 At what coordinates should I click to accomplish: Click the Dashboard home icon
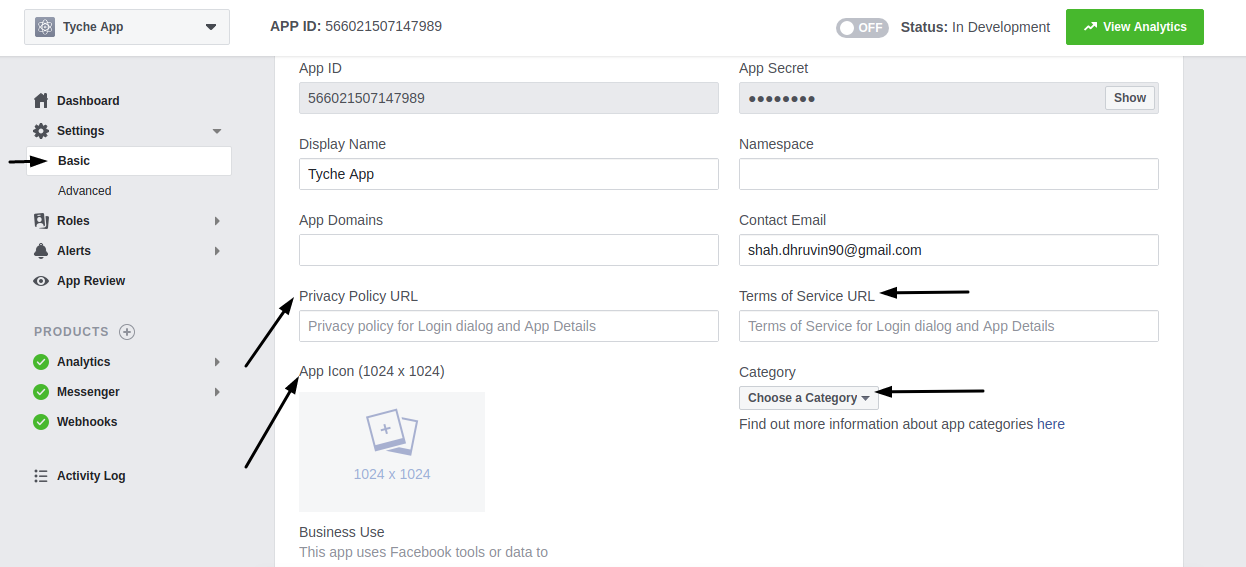[41, 100]
